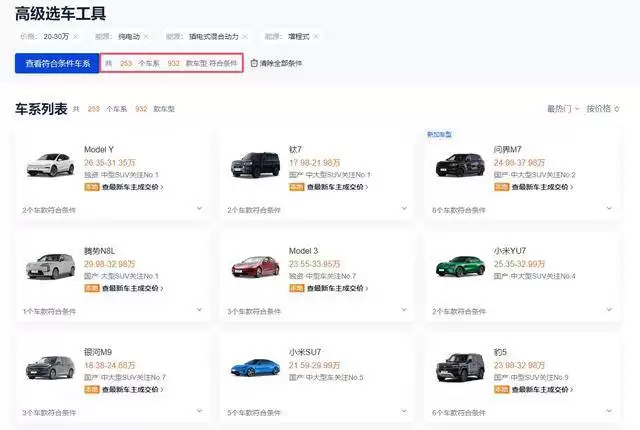Screen dimensions: 640x430
Task: Open the 小米YU7 green car image
Action: pos(460,267)
